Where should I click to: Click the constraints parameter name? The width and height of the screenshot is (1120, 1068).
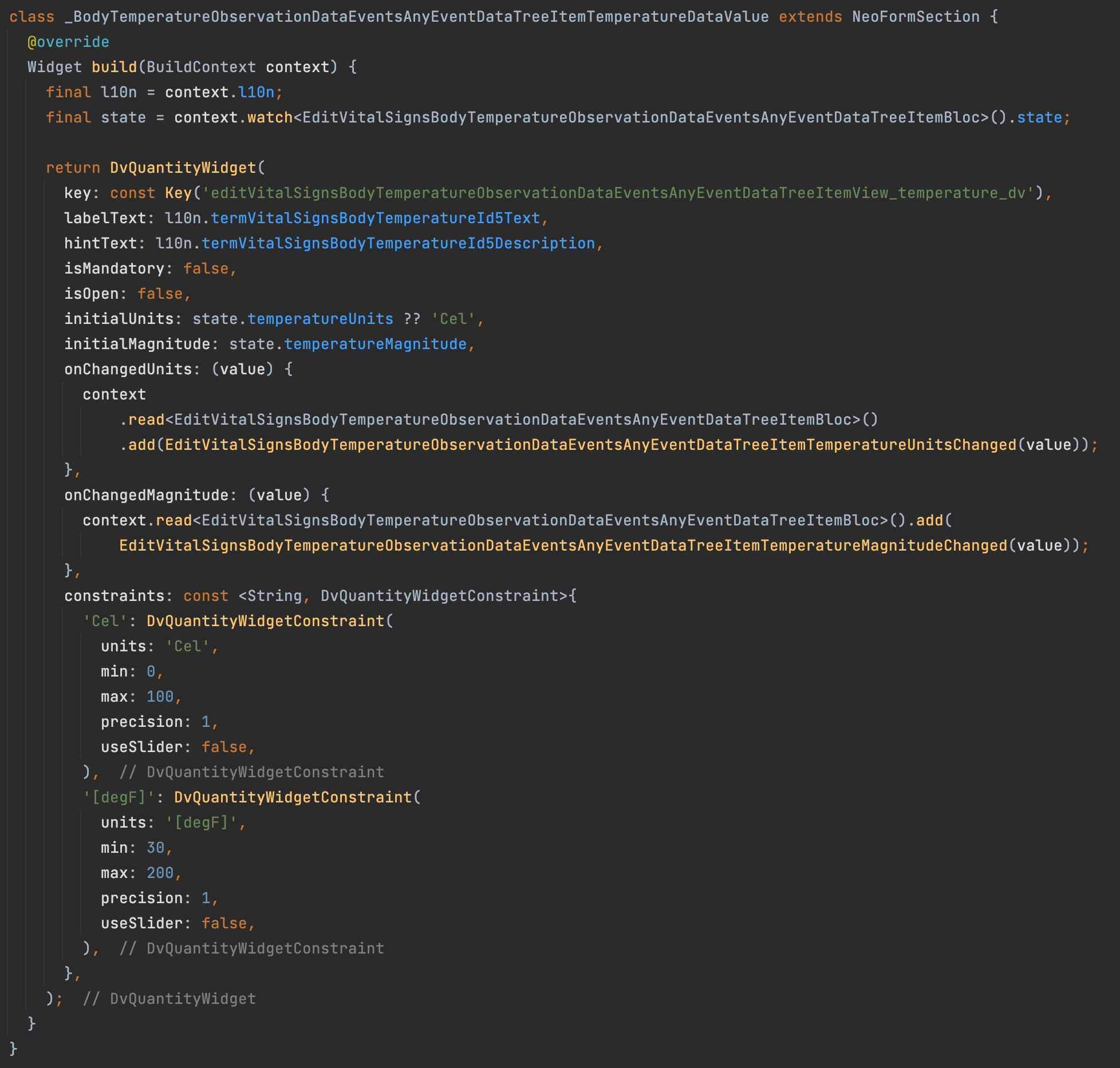[114, 596]
